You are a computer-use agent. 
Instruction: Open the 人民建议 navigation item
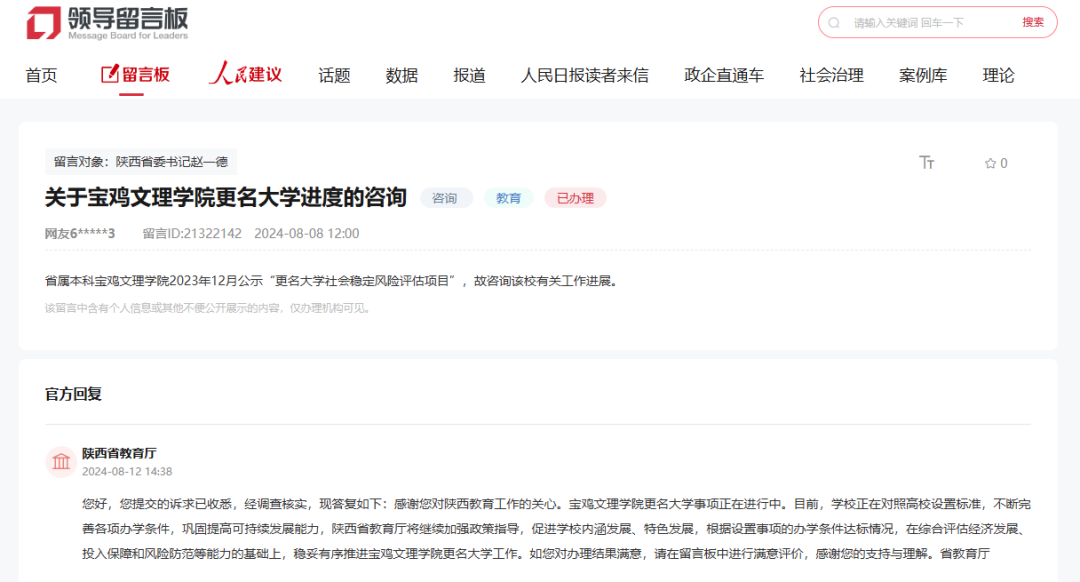pyautogui.click(x=245, y=75)
